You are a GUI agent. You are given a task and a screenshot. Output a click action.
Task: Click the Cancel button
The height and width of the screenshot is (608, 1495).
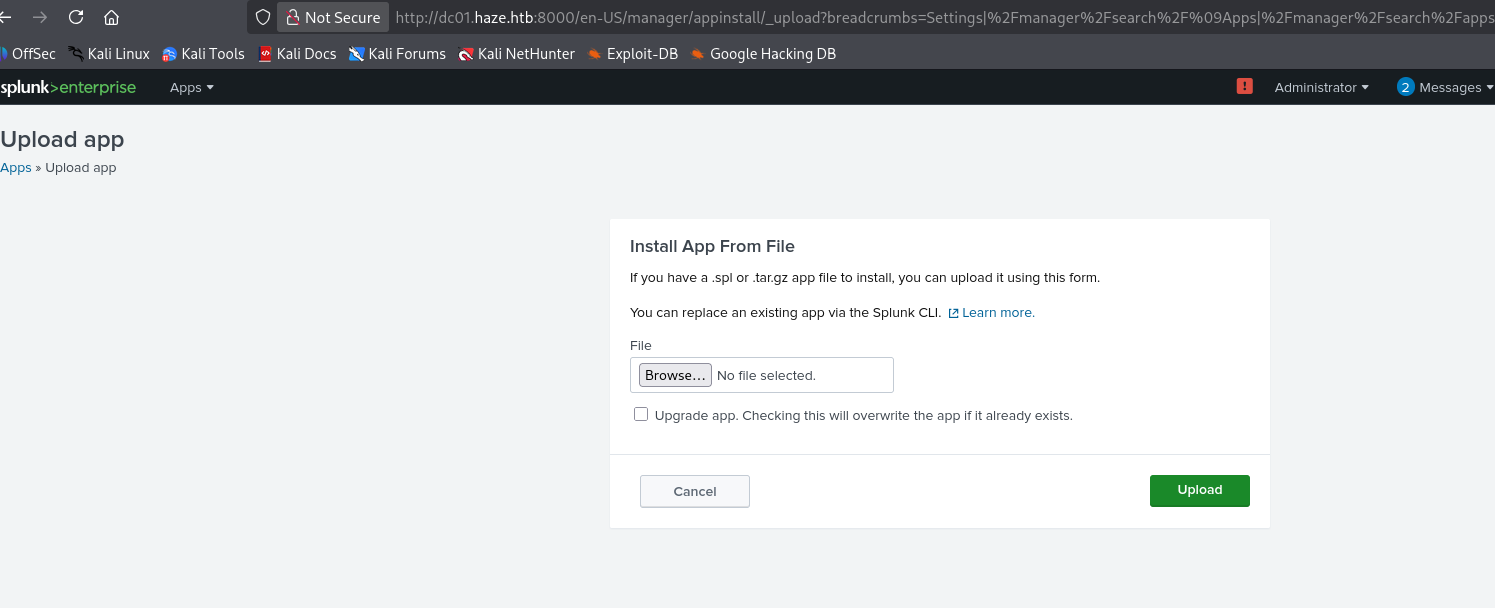coord(695,491)
